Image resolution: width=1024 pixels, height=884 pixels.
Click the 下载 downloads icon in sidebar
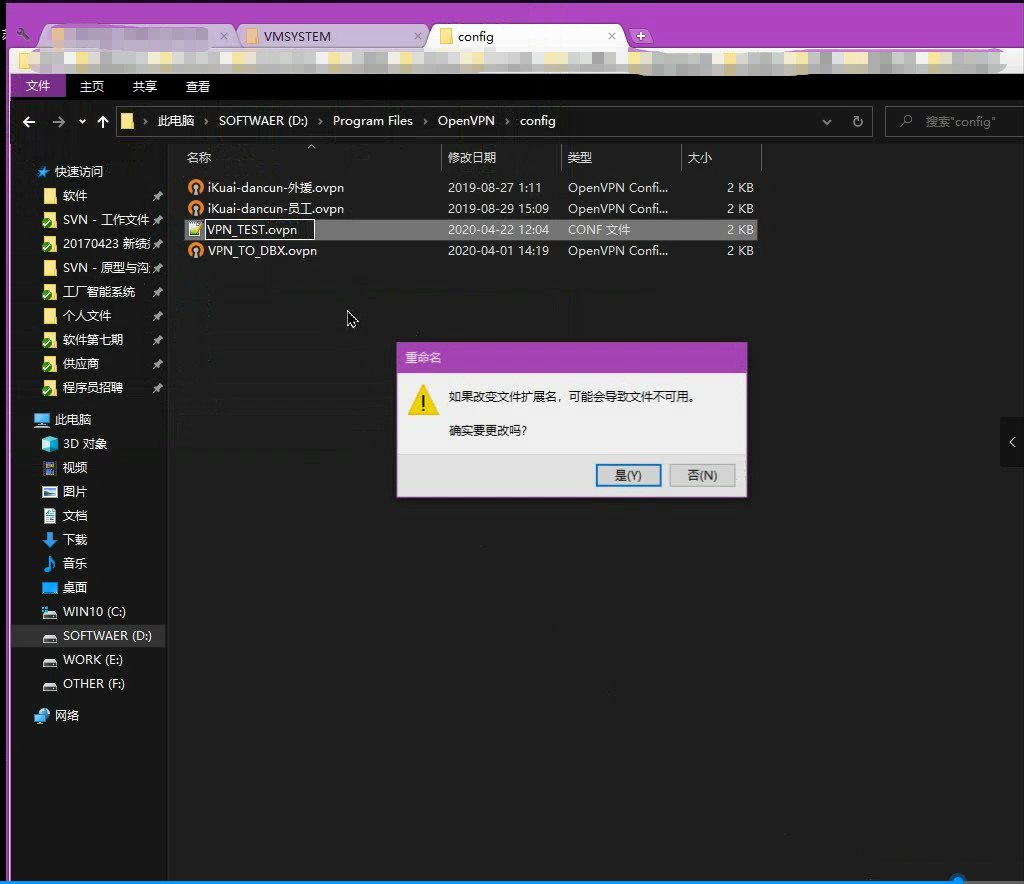(x=50, y=540)
